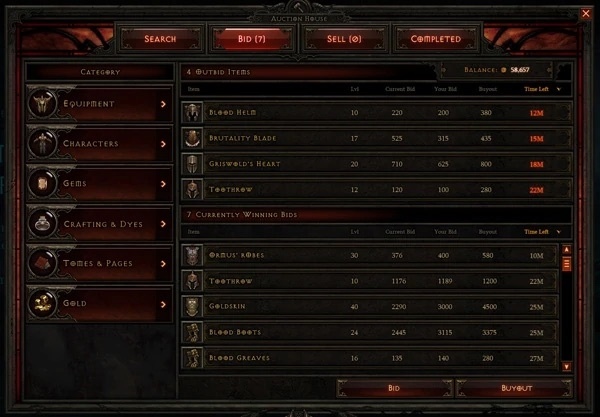Place a bid with the Bid button
The image size is (600, 417).
(394, 388)
